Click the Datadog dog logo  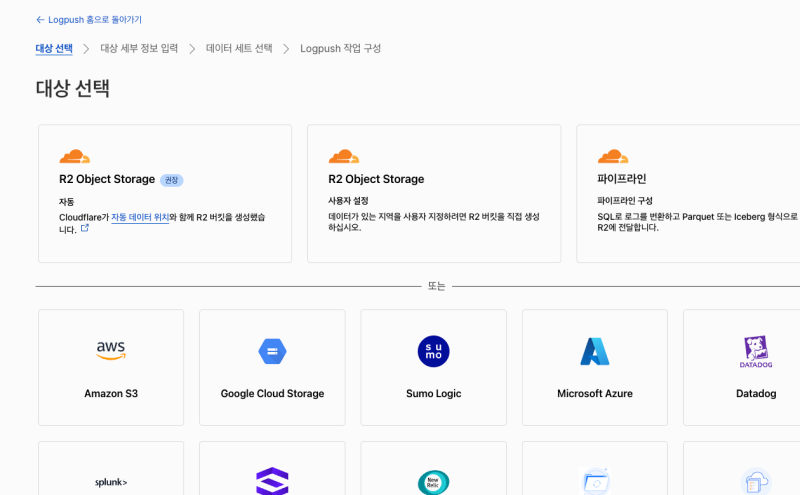coord(756,352)
